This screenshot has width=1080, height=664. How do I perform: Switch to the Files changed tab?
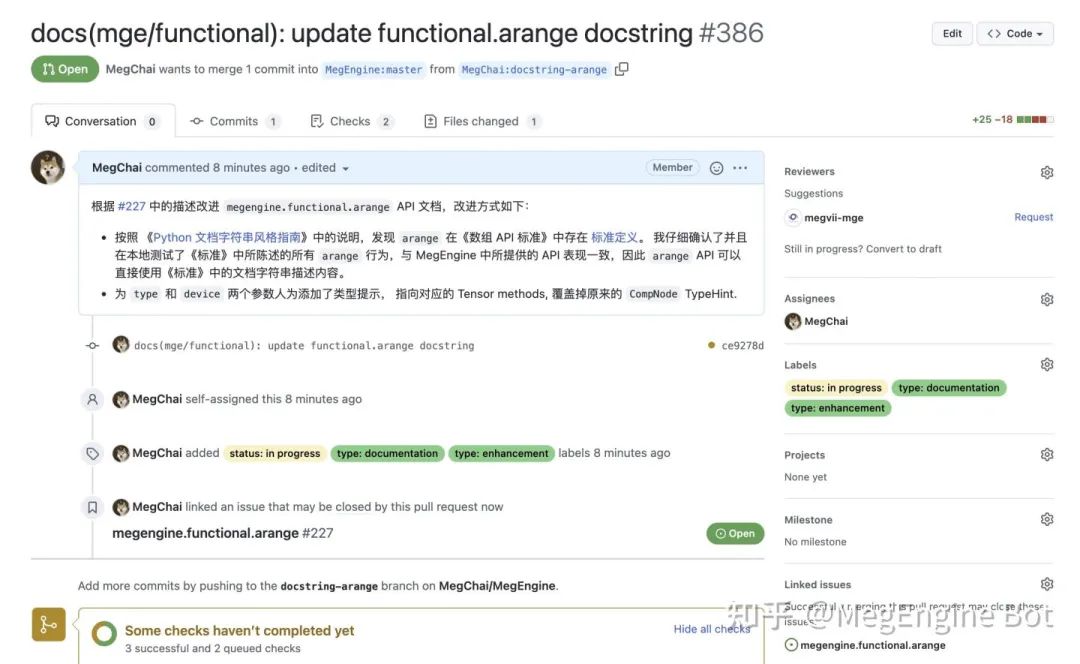tap(481, 121)
